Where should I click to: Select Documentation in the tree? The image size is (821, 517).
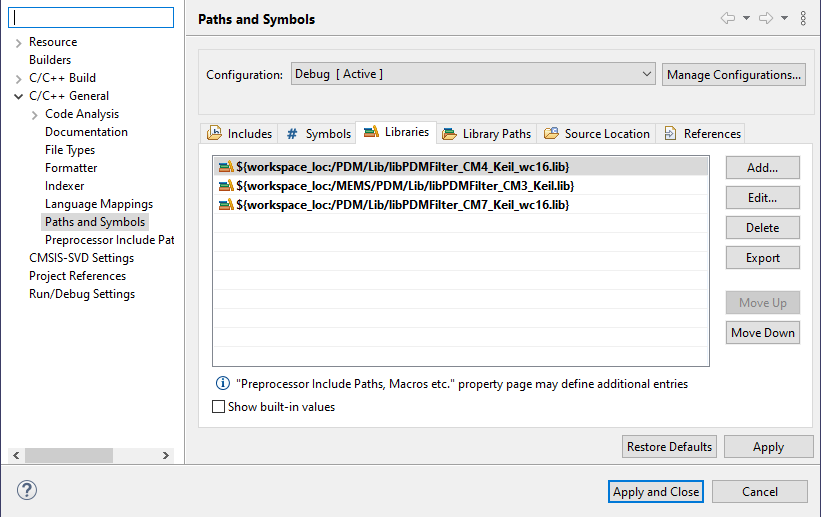pos(86,132)
